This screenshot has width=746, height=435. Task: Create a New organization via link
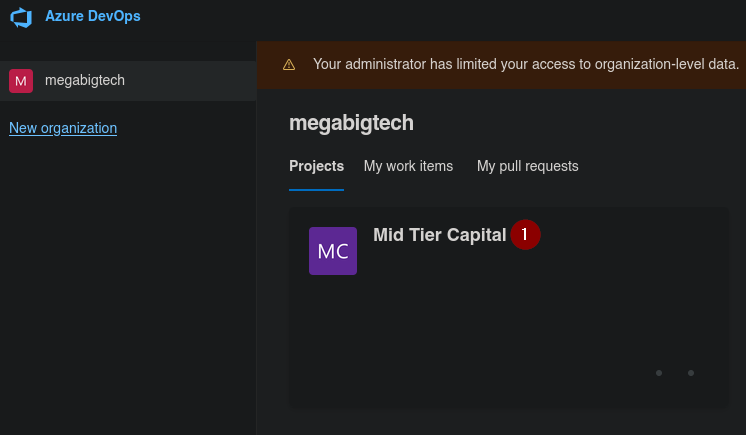tap(63, 128)
